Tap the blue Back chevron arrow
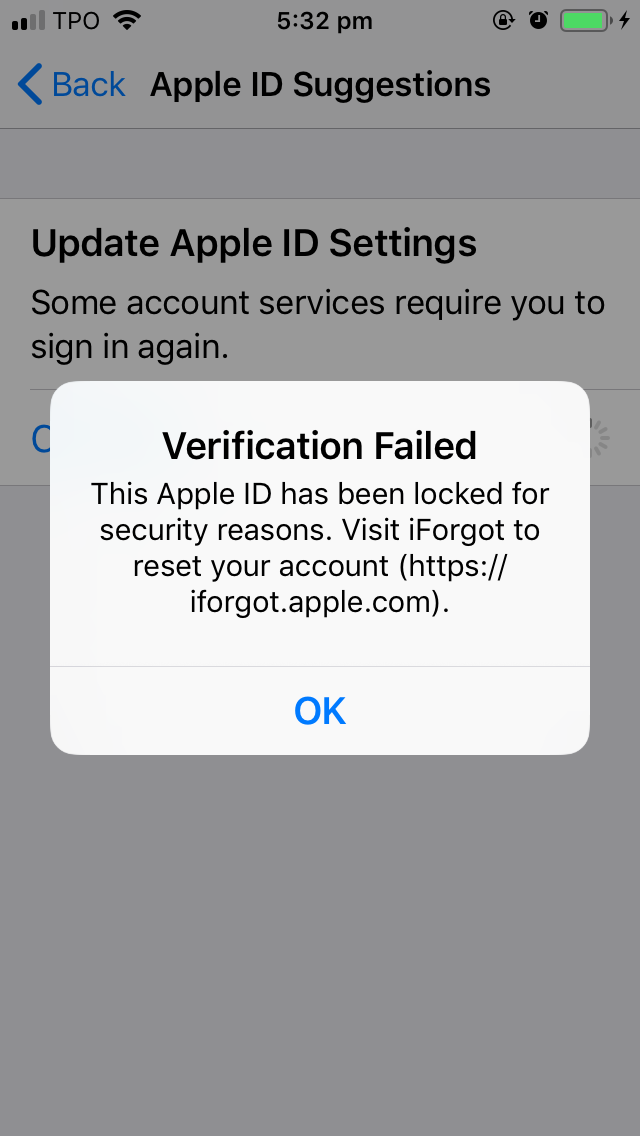Image resolution: width=640 pixels, height=1136 pixels. [x=30, y=84]
